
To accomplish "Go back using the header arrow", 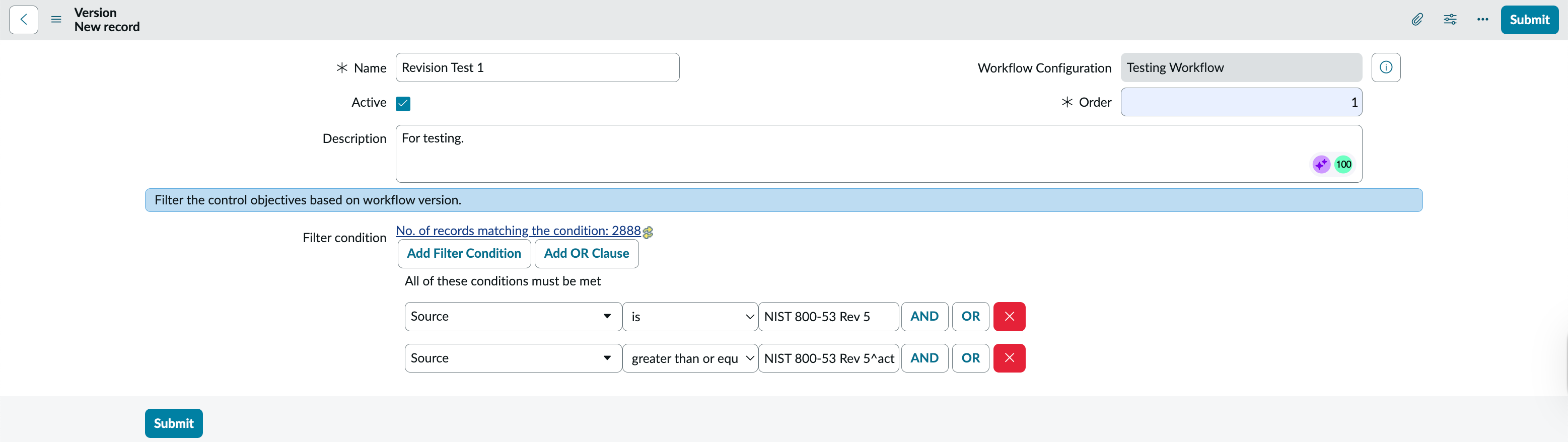I will 24,20.
